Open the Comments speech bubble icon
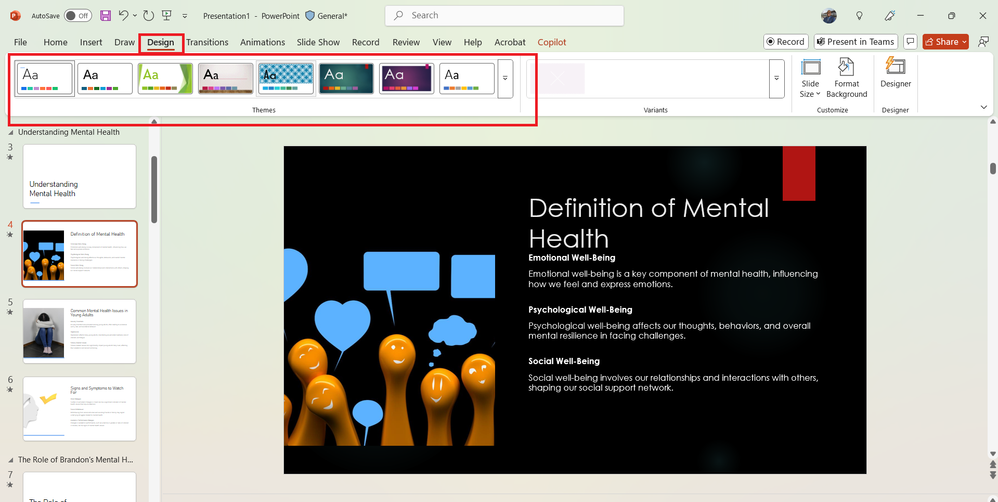Image resolution: width=998 pixels, height=502 pixels. pyautogui.click(x=910, y=41)
